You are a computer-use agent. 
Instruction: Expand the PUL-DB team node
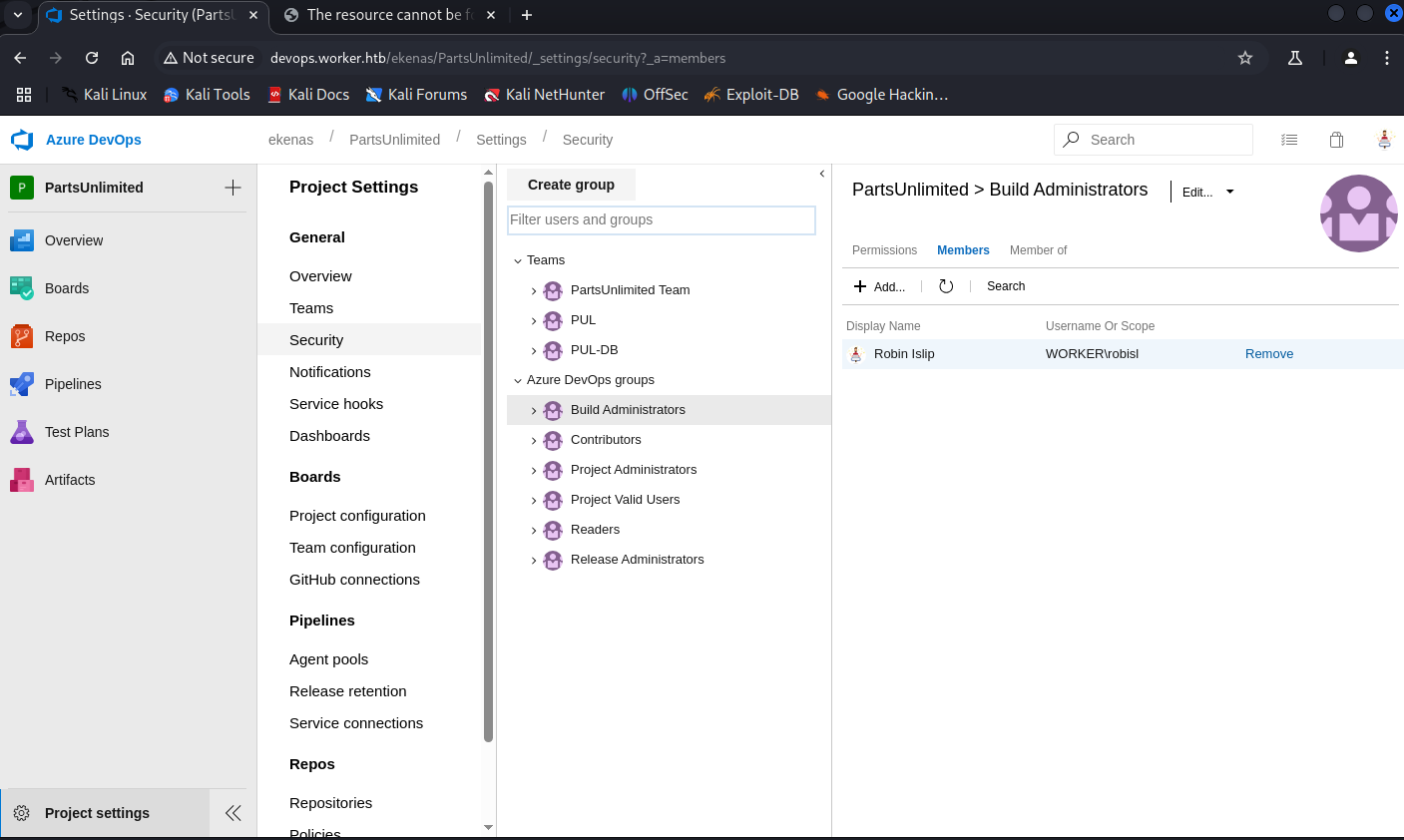pos(534,351)
